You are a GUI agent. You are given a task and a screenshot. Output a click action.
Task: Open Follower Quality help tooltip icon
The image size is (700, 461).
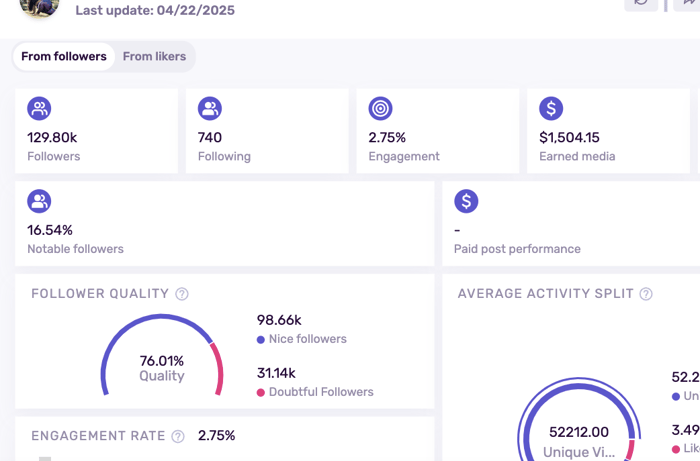(182, 294)
